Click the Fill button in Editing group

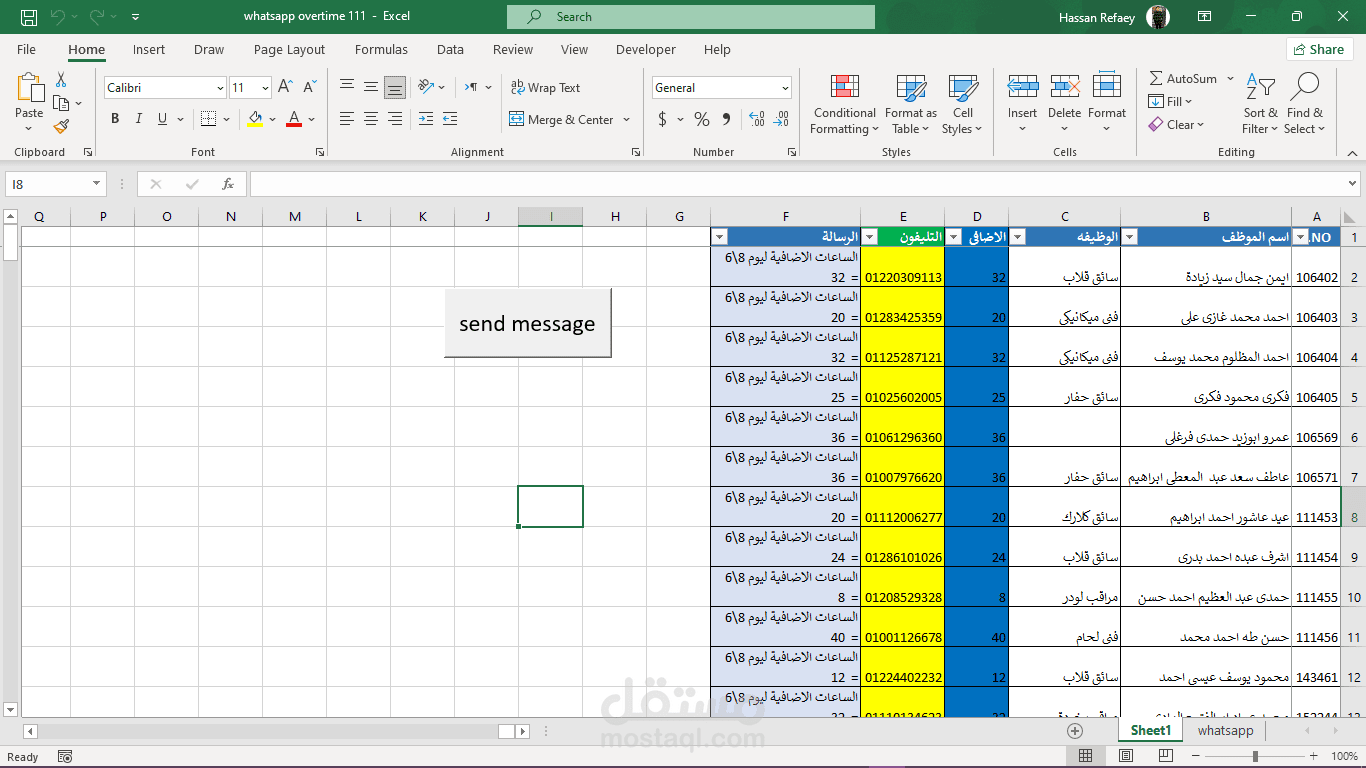pos(1171,101)
